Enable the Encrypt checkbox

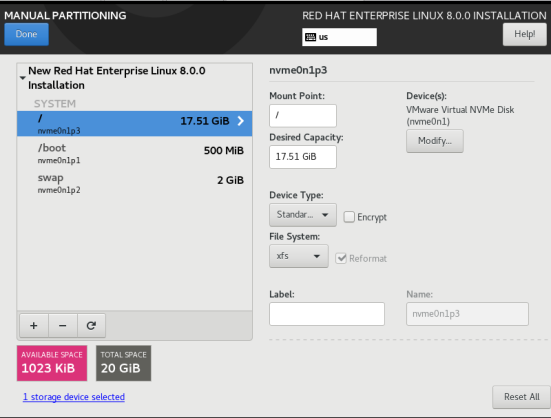click(349, 217)
